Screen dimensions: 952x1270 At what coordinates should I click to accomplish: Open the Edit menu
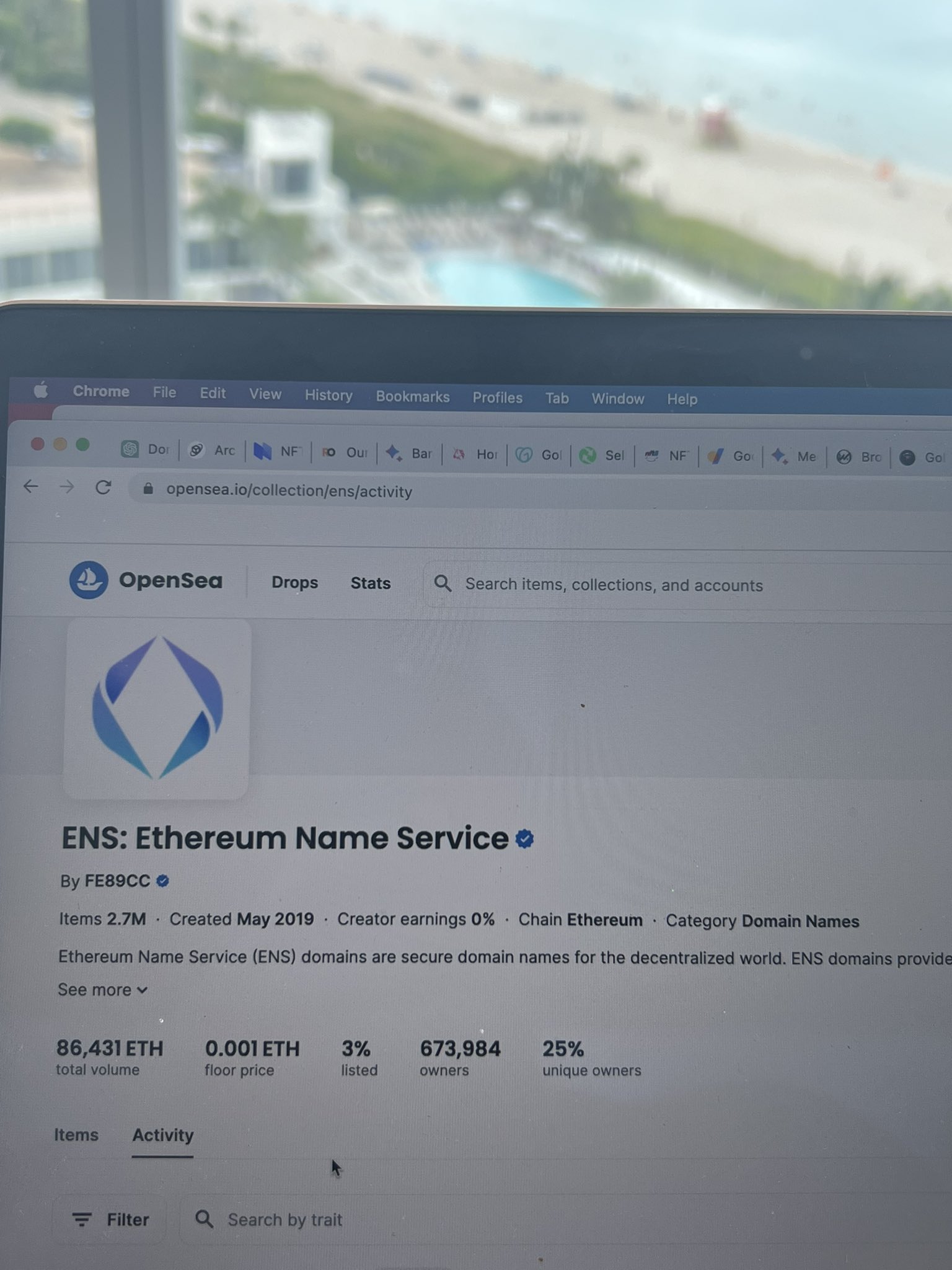point(213,393)
